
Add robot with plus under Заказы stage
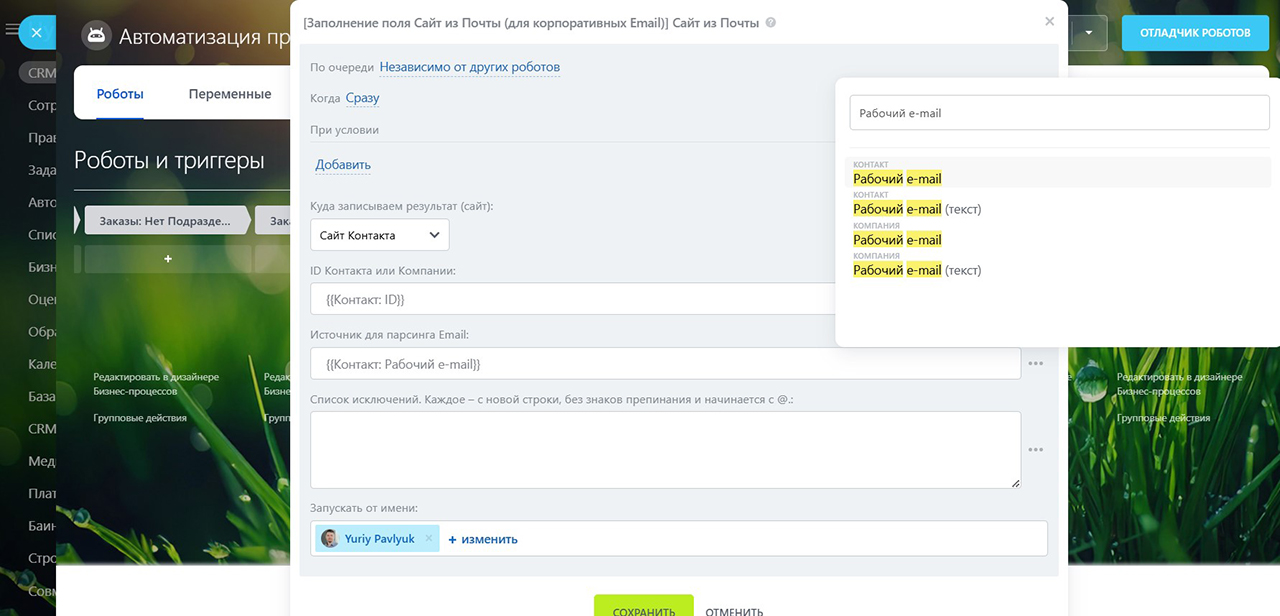pyautogui.click(x=168, y=259)
